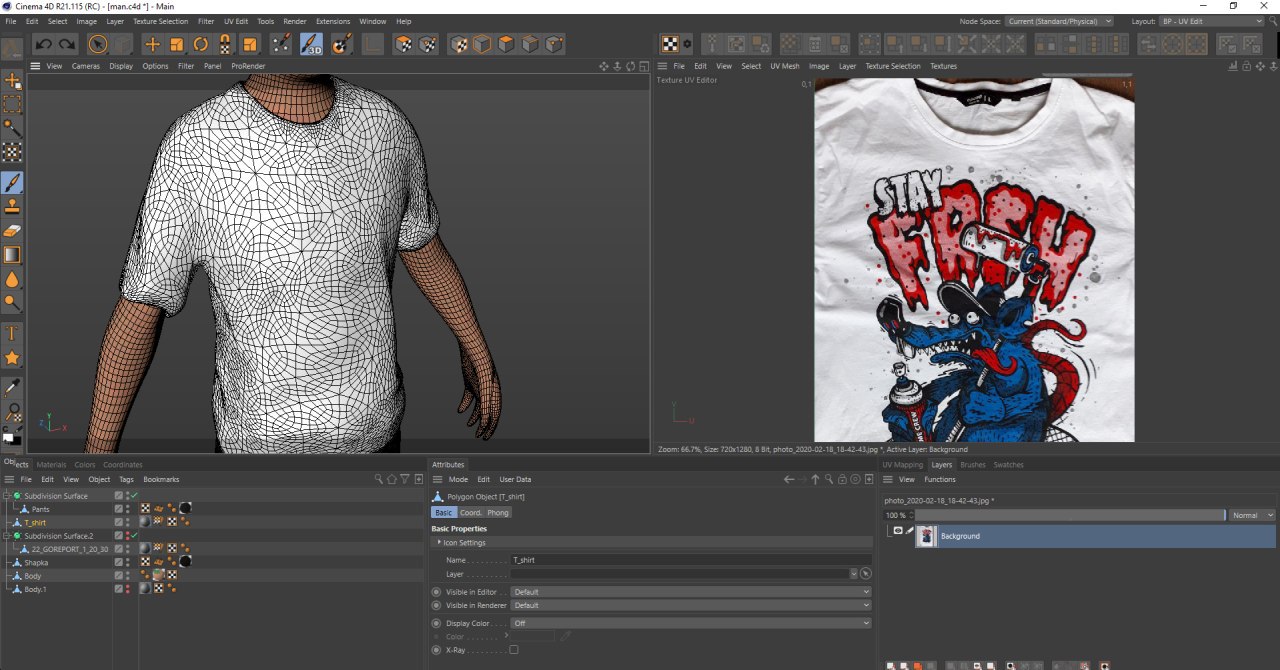Open the Visible in Editor dropdown
This screenshot has width=1280, height=670.
coord(691,592)
